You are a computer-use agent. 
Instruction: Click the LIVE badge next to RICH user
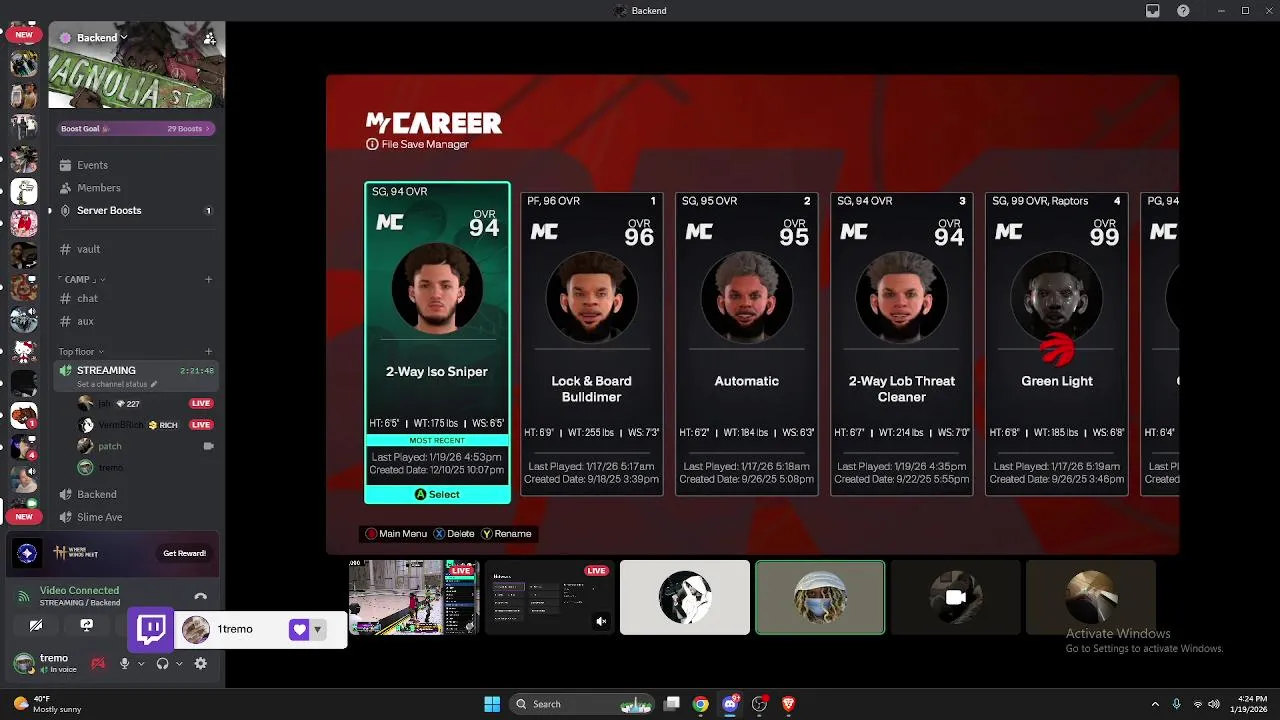tap(201, 425)
